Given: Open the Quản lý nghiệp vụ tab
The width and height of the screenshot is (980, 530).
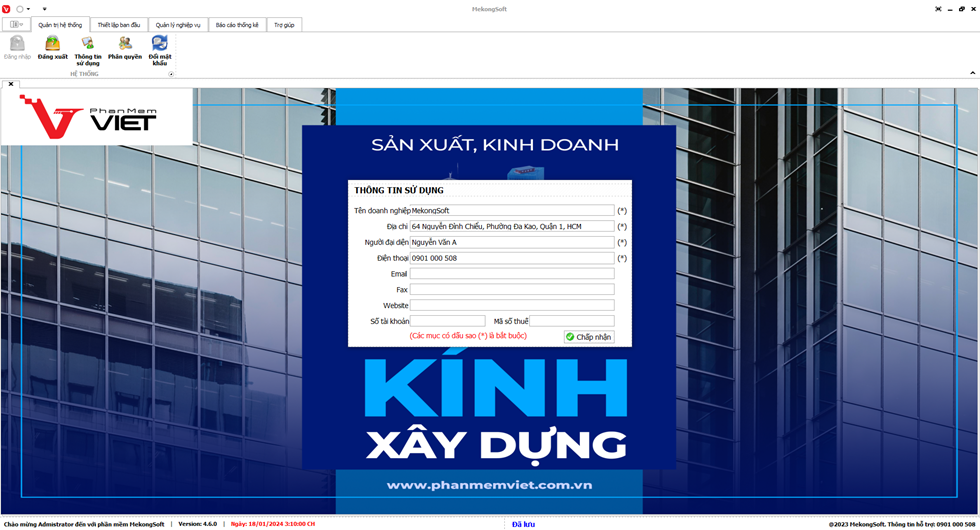Looking at the screenshot, I should (178, 25).
